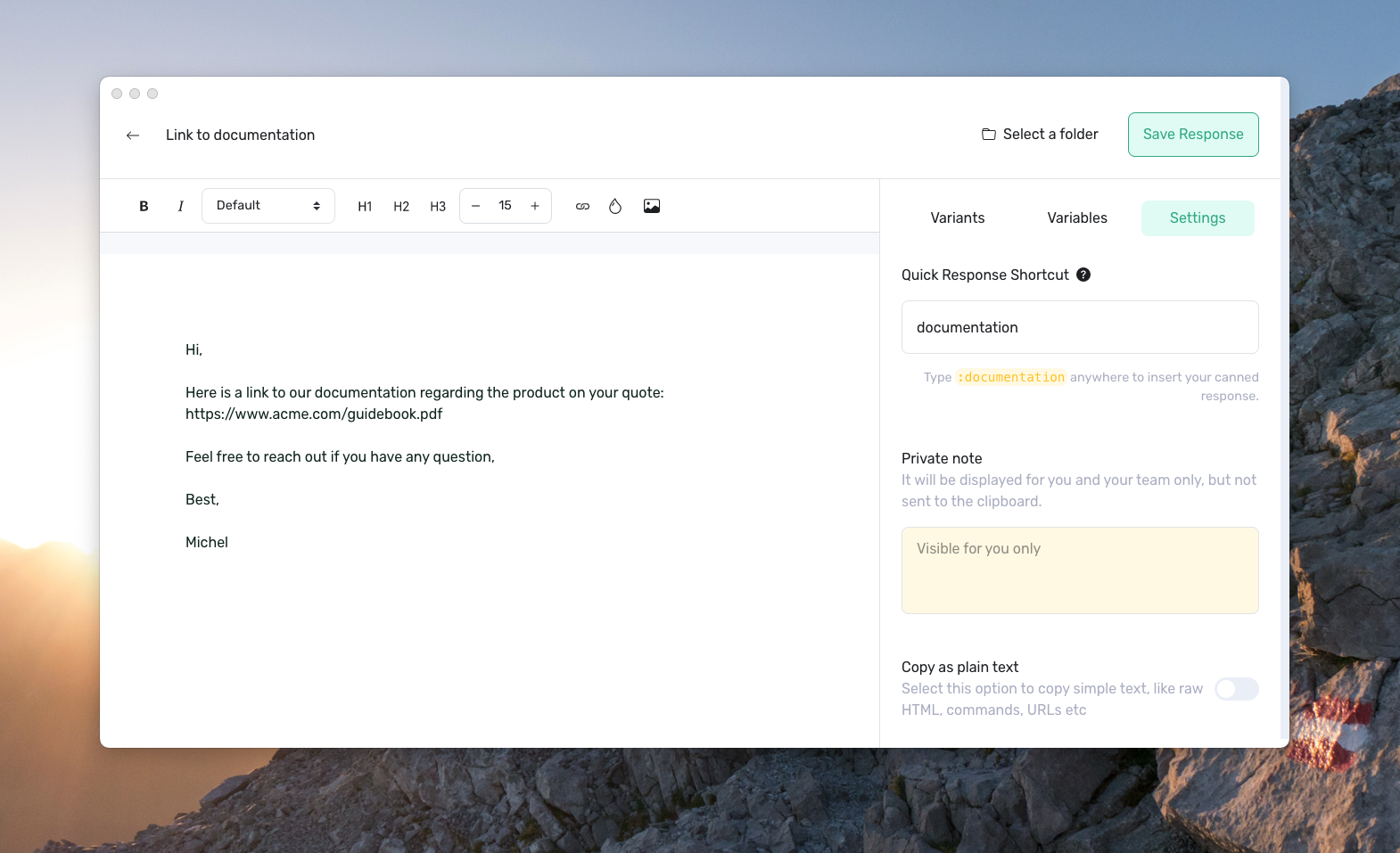Decrease font size with minus button

pyautogui.click(x=476, y=206)
